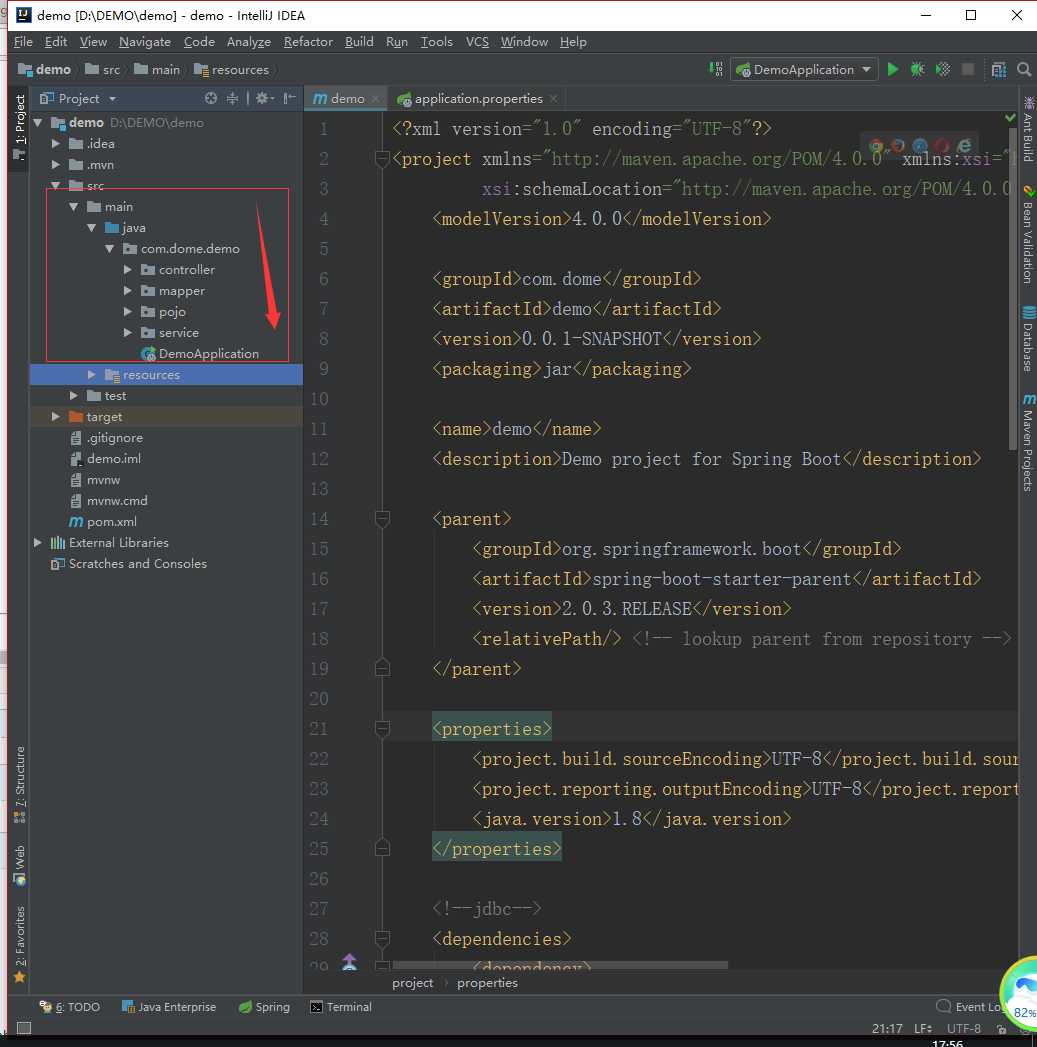Screen dimensions: 1037x1047
Task: Click properties in editor breadcrumb
Action: tap(487, 983)
